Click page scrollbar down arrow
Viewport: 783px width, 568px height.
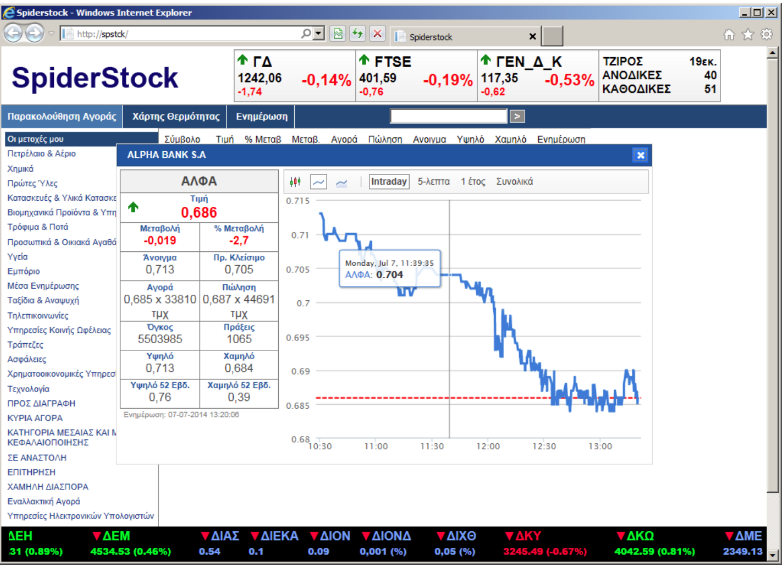click(773, 555)
